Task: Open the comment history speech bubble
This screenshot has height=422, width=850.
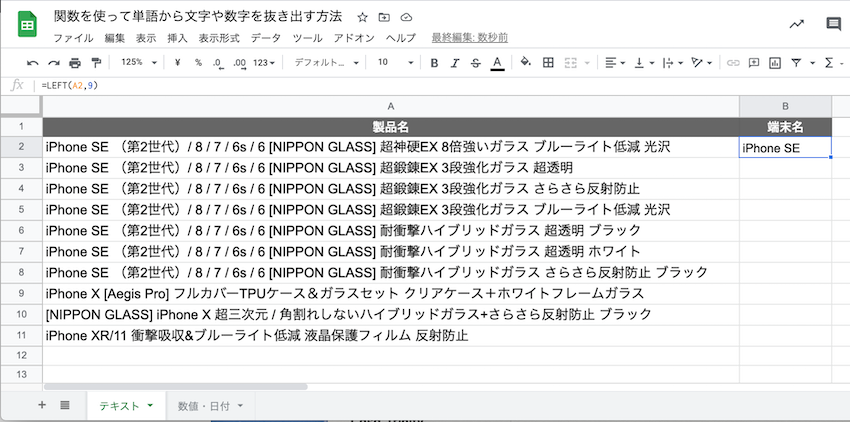Action: 832,24
